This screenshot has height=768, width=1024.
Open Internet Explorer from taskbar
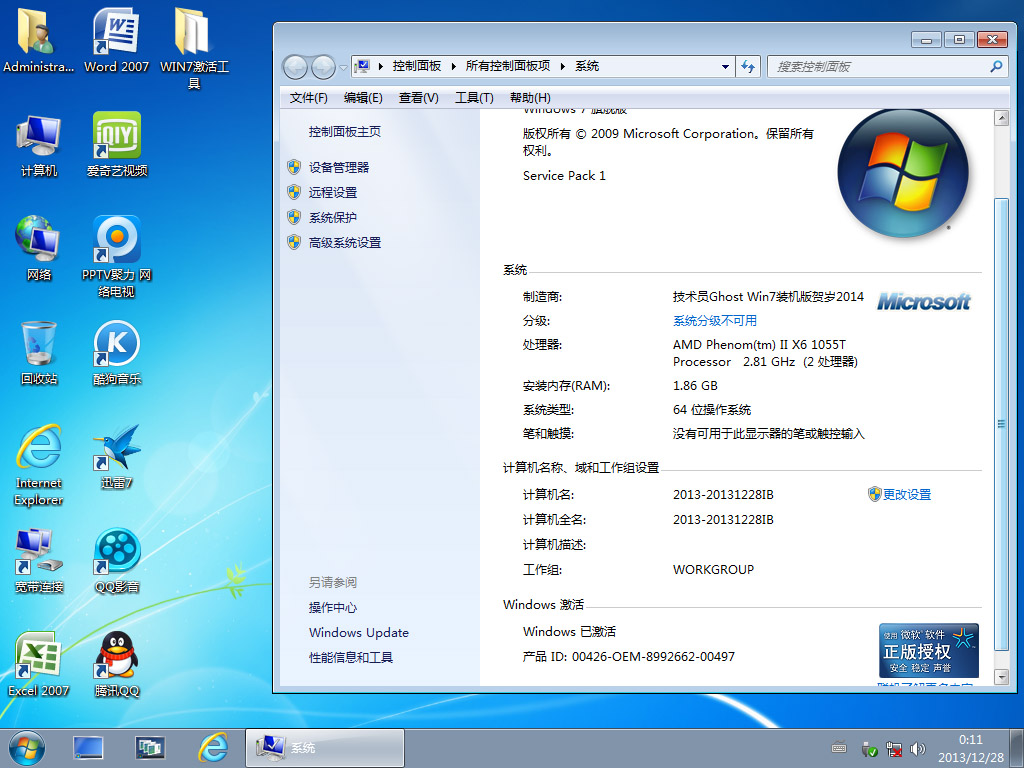(213, 748)
